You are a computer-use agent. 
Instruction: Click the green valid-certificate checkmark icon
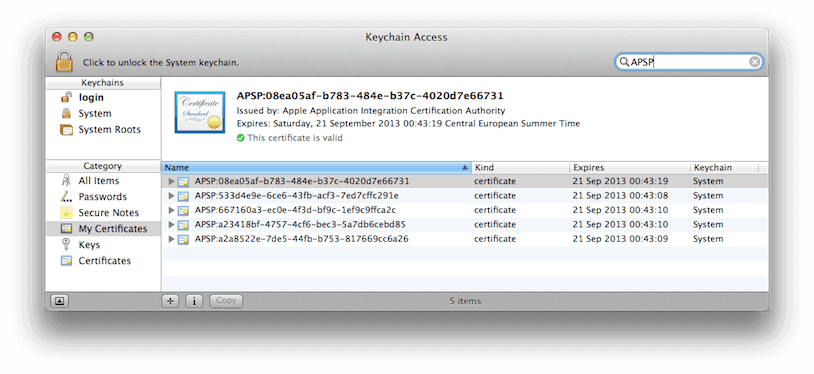point(240,138)
